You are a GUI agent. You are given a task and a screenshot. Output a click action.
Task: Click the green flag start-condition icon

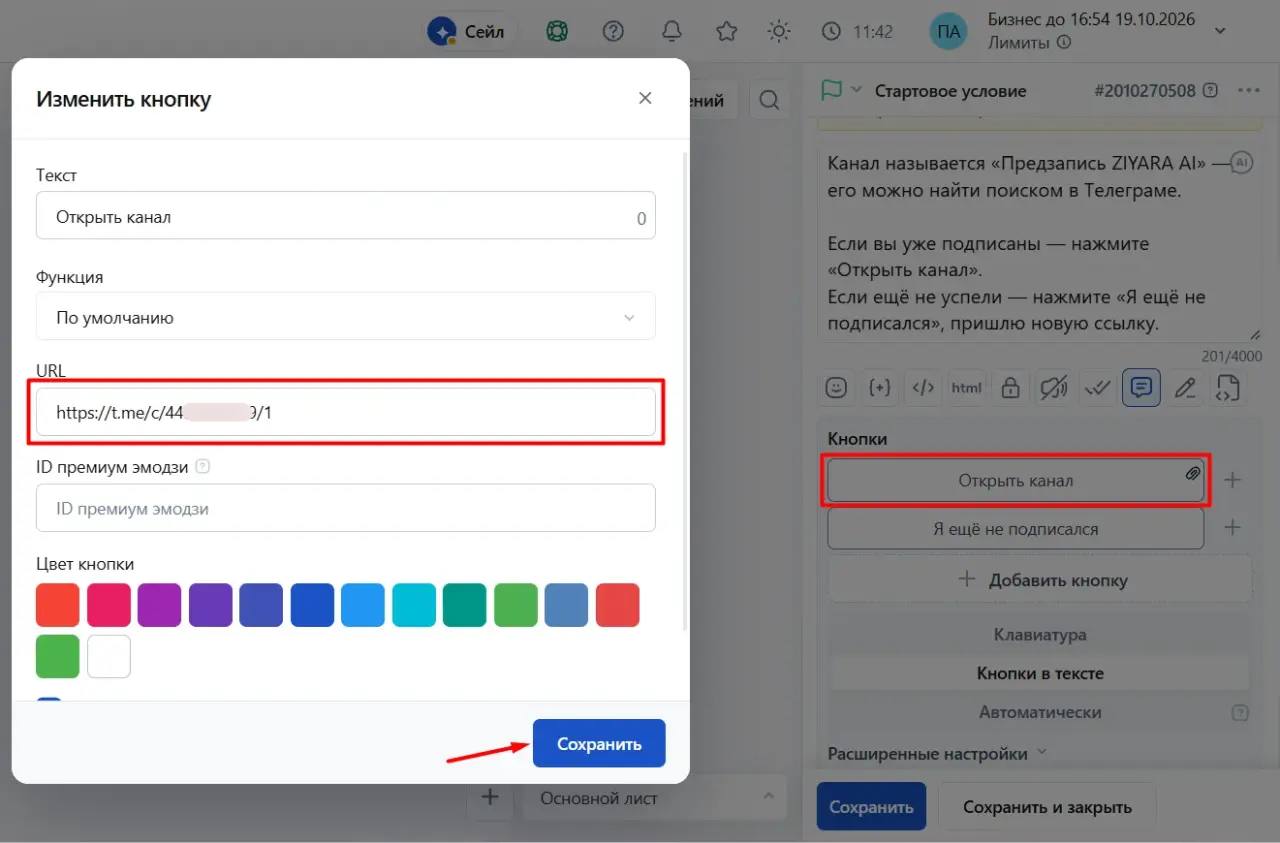tap(831, 90)
